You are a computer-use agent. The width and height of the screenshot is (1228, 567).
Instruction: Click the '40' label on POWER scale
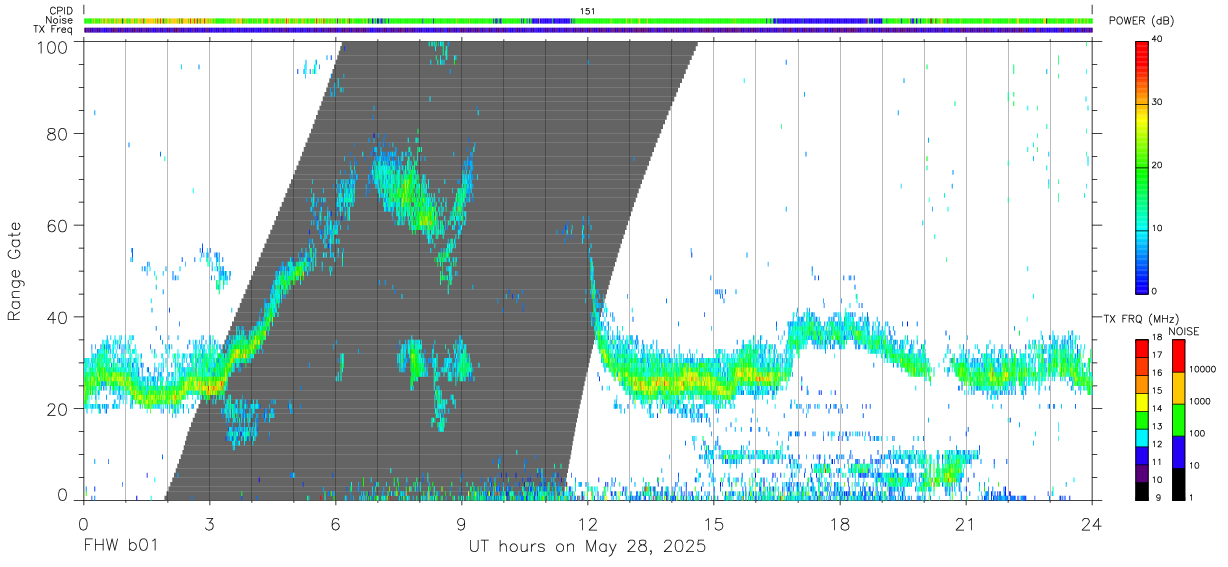pos(1156,40)
